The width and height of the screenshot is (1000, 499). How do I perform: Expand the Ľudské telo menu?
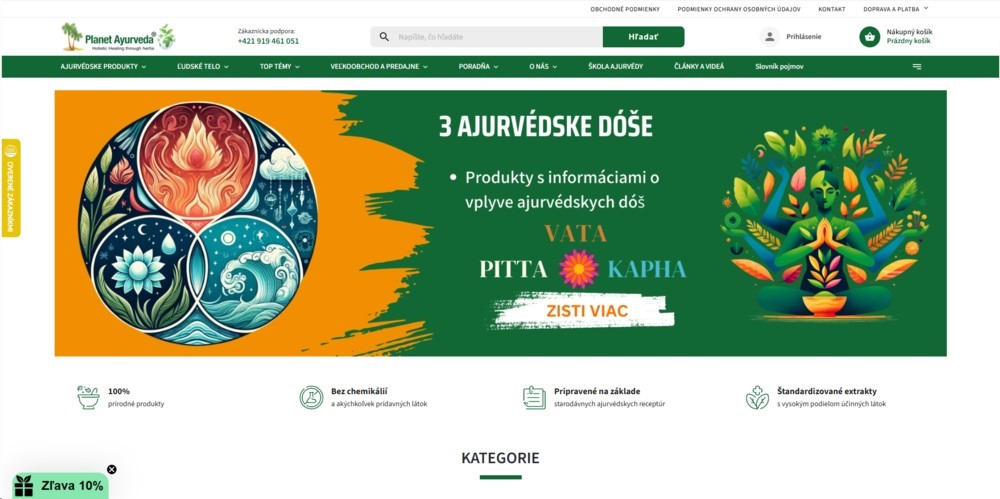tap(203, 66)
